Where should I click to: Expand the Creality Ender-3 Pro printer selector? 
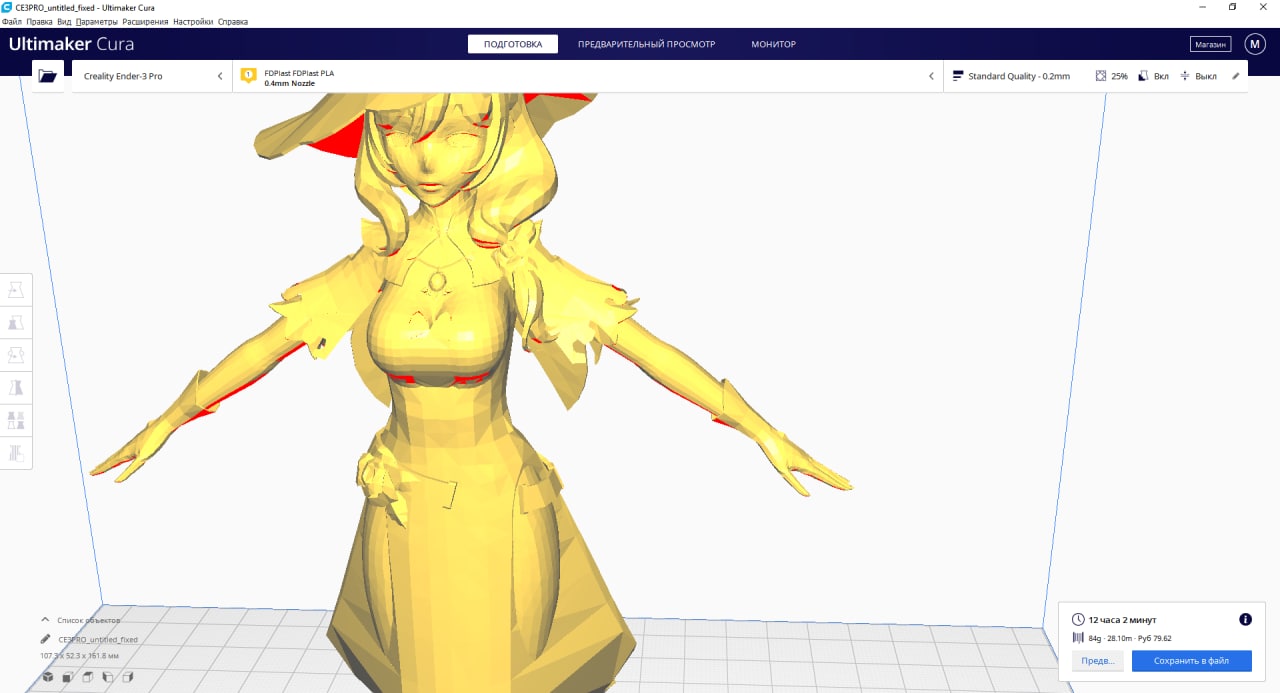151,76
